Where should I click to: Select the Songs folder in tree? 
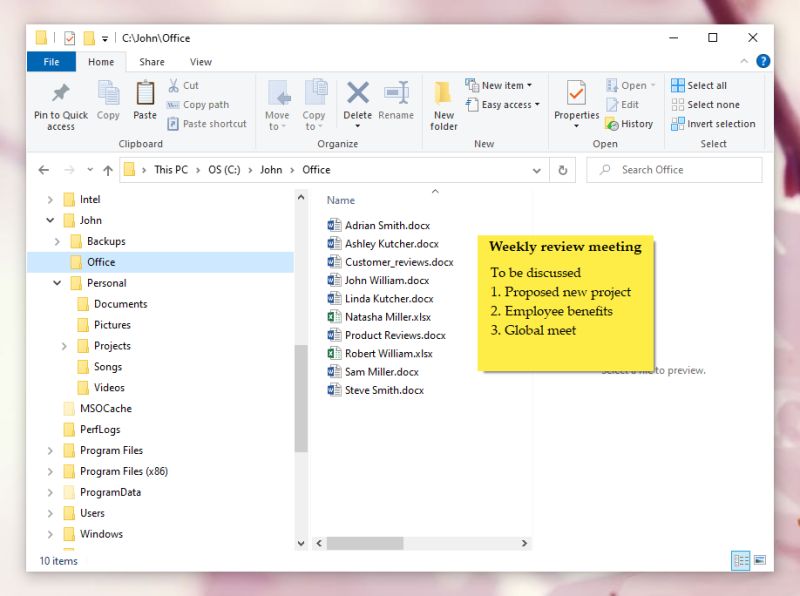(x=100, y=367)
